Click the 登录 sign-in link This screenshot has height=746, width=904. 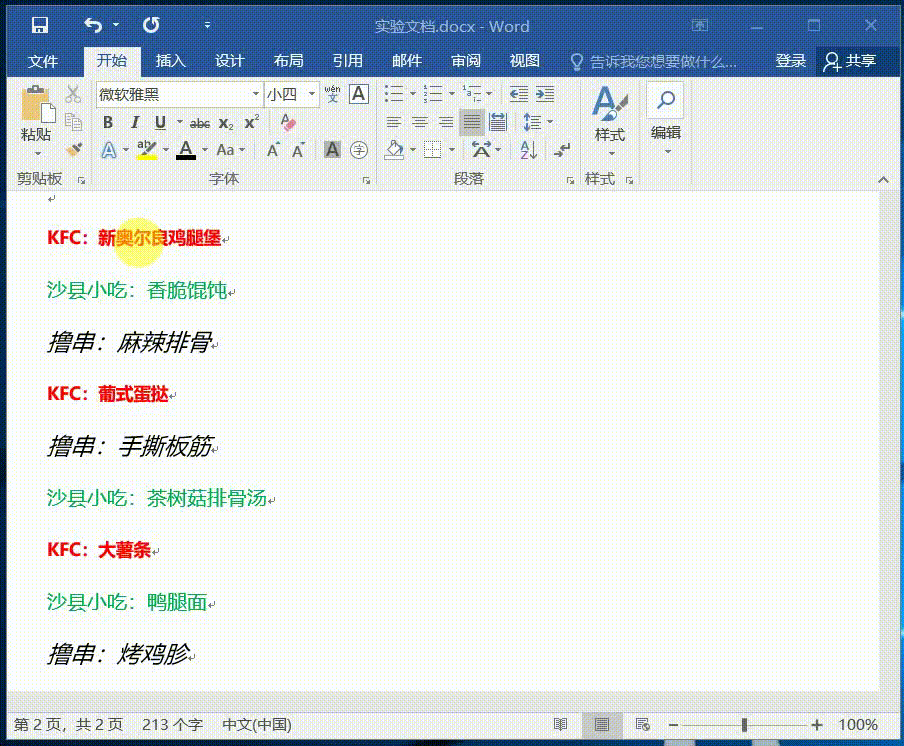[790, 60]
